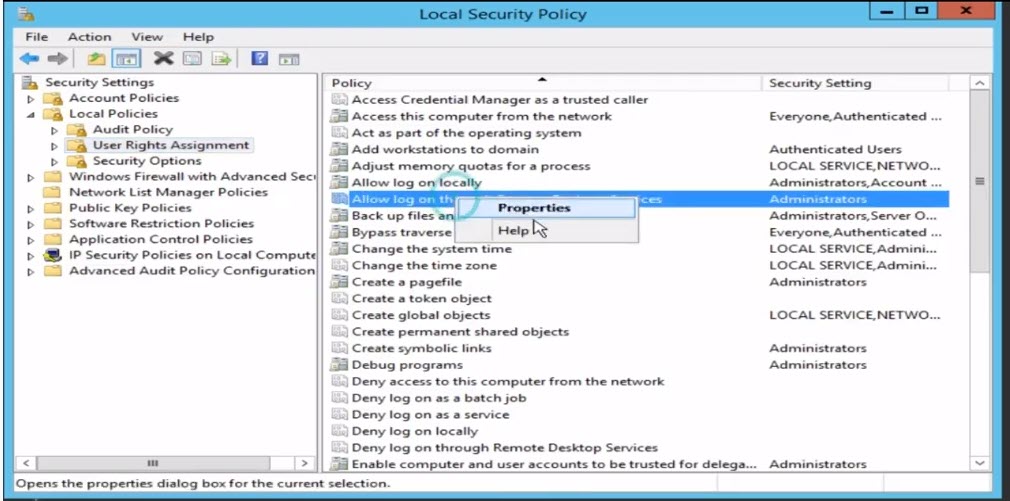The width and height of the screenshot is (1010, 501).
Task: Click the Export List toolbar icon
Action: [x=222, y=59]
